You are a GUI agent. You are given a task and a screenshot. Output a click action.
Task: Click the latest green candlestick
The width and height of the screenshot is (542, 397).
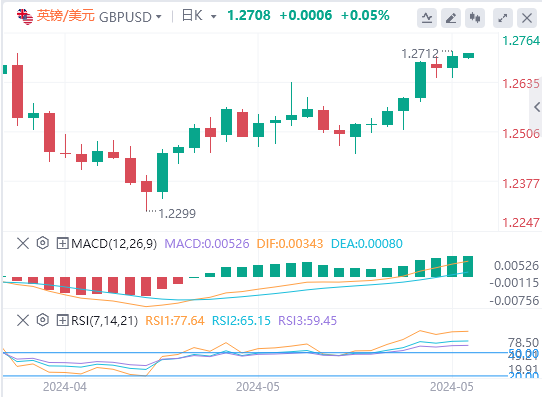pos(468,56)
